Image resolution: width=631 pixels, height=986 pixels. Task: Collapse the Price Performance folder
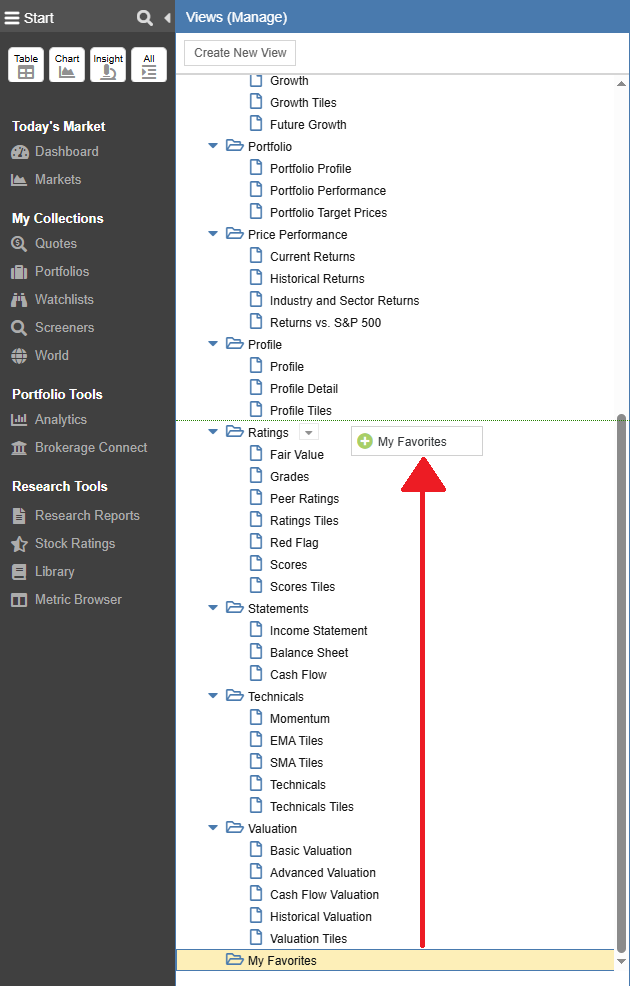click(213, 234)
